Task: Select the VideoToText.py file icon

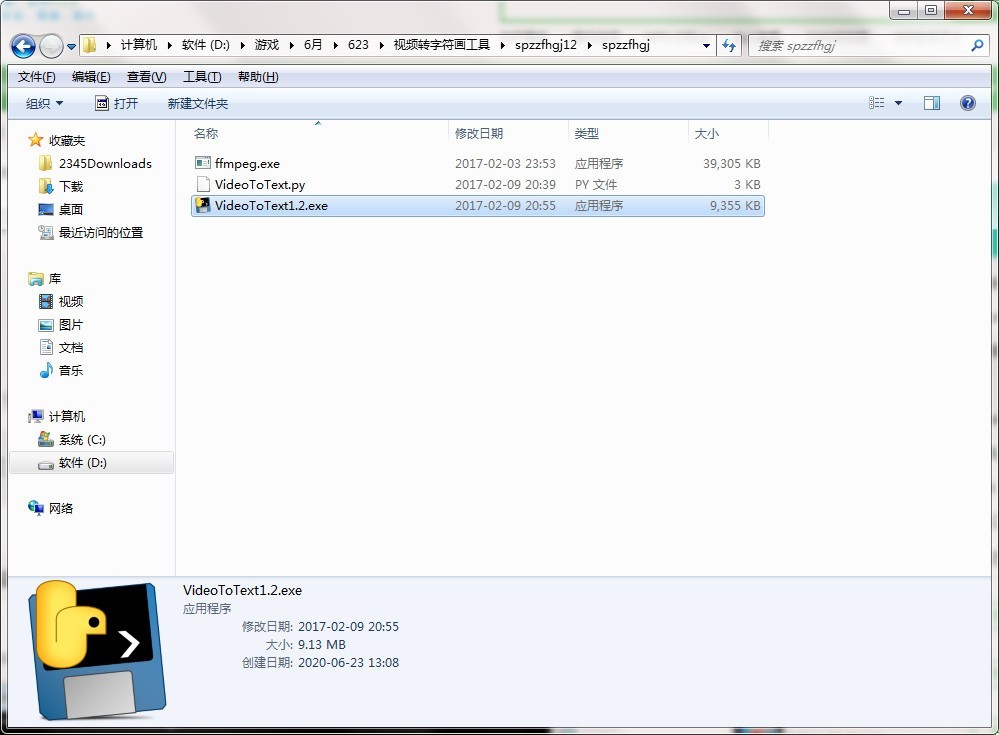Action: [203, 184]
